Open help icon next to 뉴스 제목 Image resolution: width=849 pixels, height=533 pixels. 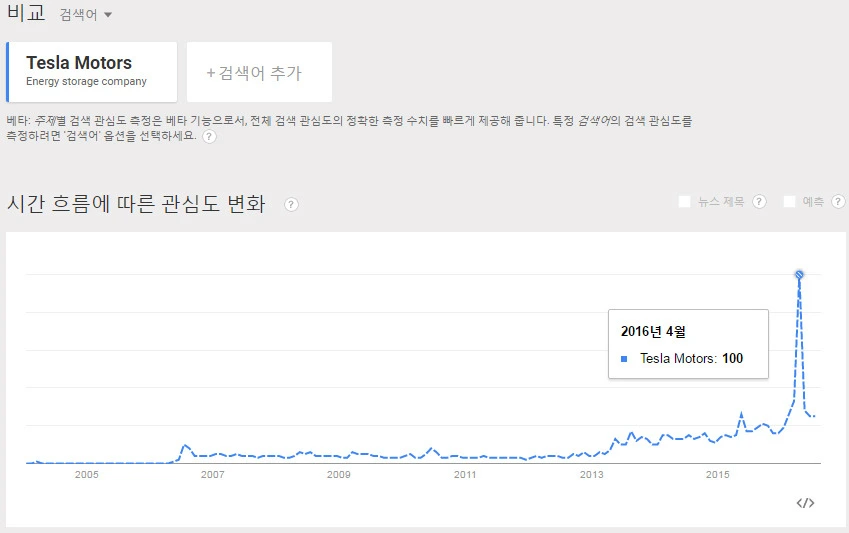(x=760, y=202)
